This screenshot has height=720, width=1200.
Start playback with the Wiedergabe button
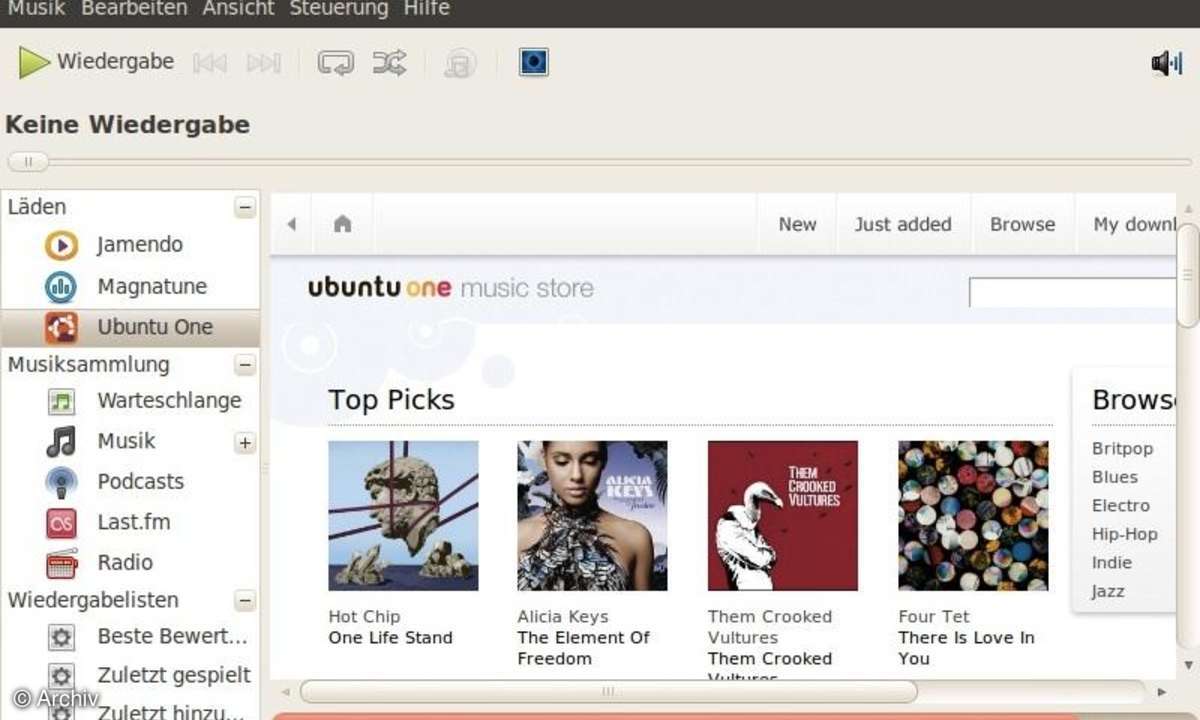point(96,62)
